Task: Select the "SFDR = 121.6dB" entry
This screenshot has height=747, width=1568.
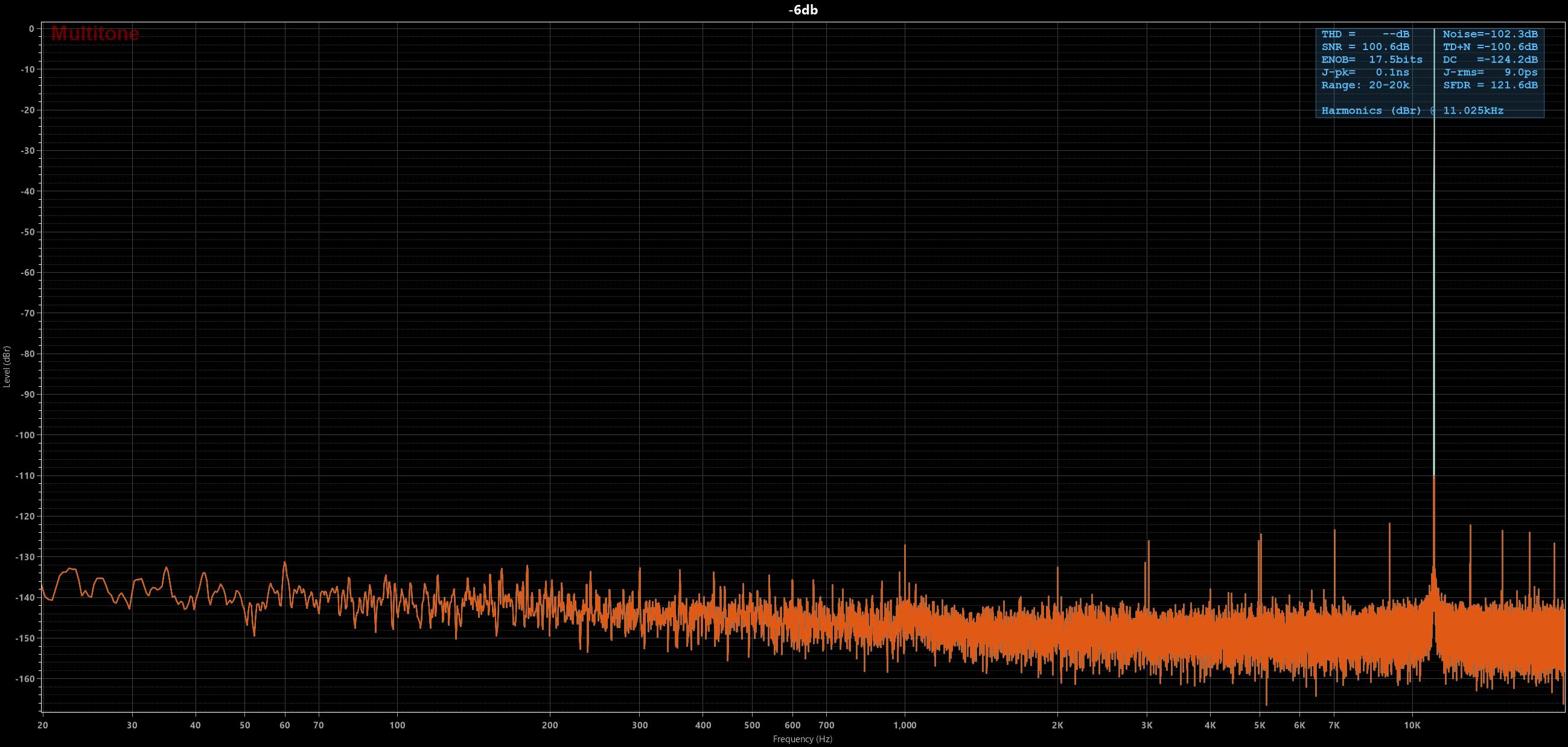Action: pos(1490,85)
